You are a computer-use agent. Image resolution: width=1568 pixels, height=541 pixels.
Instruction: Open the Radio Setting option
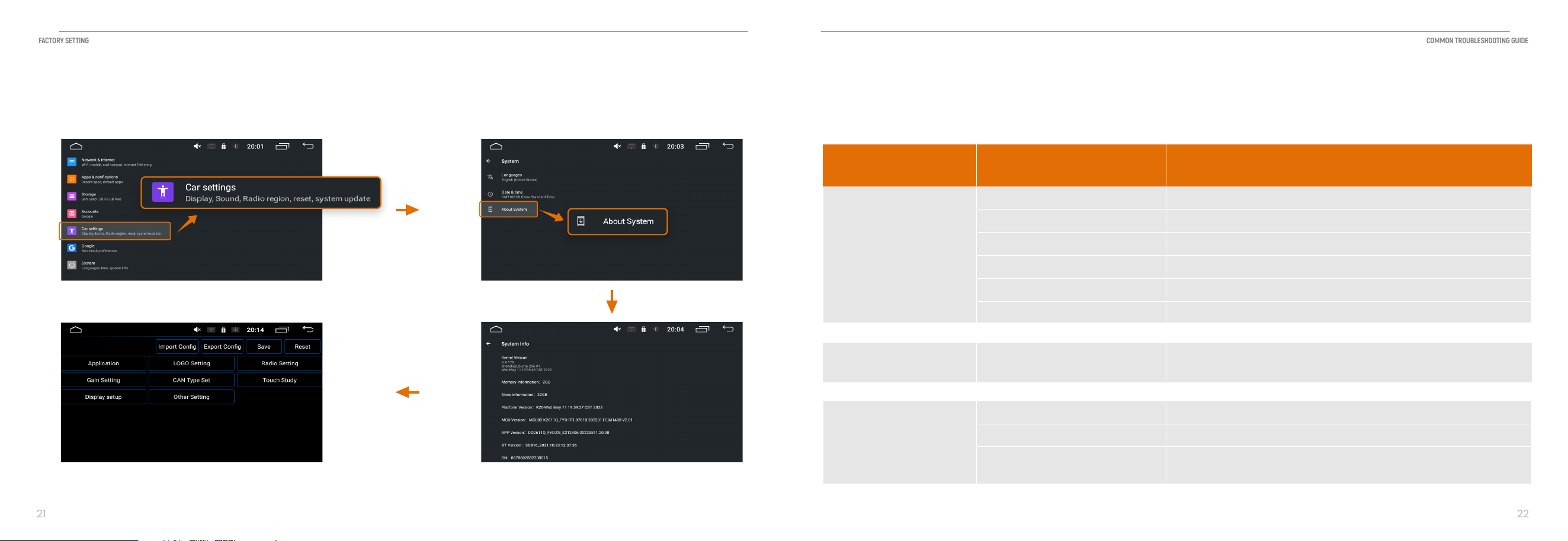click(x=280, y=363)
